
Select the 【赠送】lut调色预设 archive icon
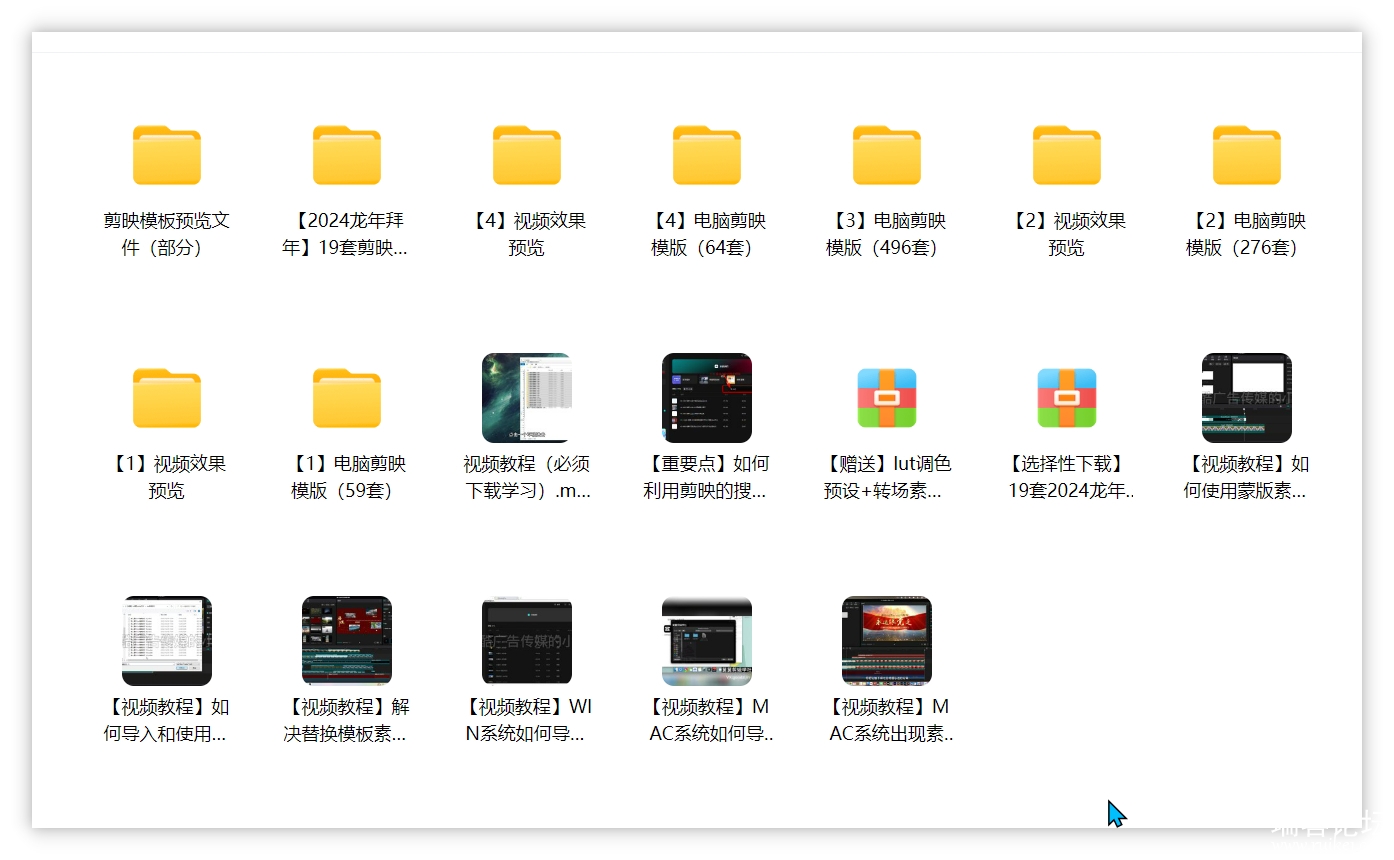coord(887,398)
